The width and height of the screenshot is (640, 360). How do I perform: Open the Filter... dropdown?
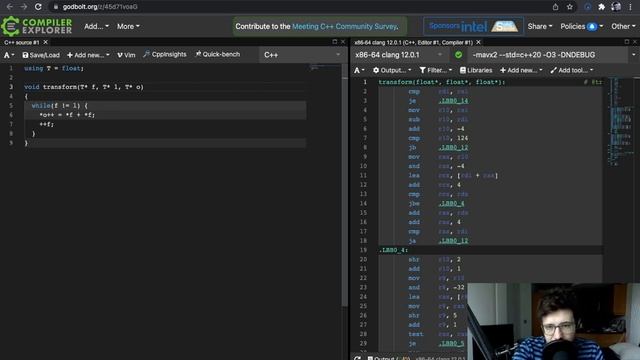coord(436,70)
